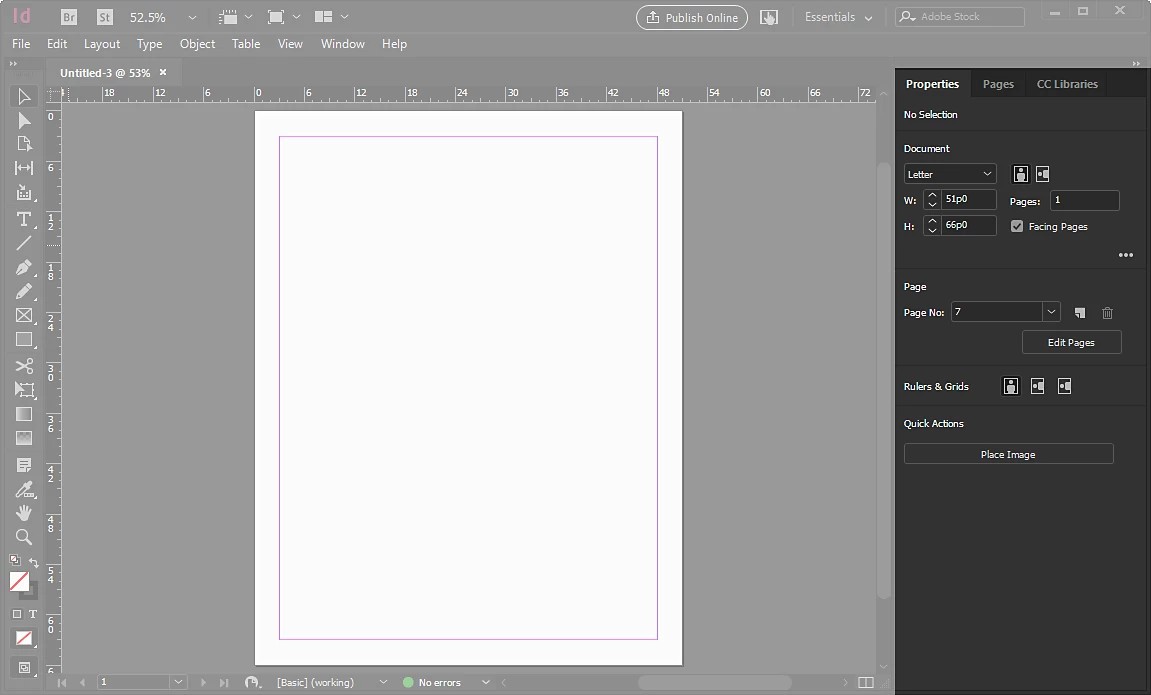Select the Scissors tool
The height and width of the screenshot is (695, 1151).
pos(23,365)
